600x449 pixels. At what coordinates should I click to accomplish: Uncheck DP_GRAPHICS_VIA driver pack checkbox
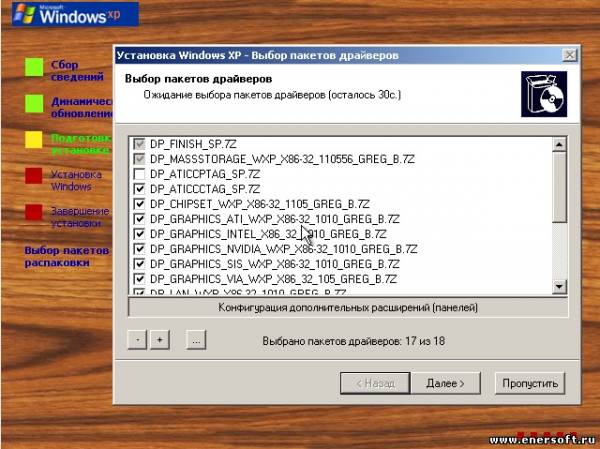click(139, 279)
